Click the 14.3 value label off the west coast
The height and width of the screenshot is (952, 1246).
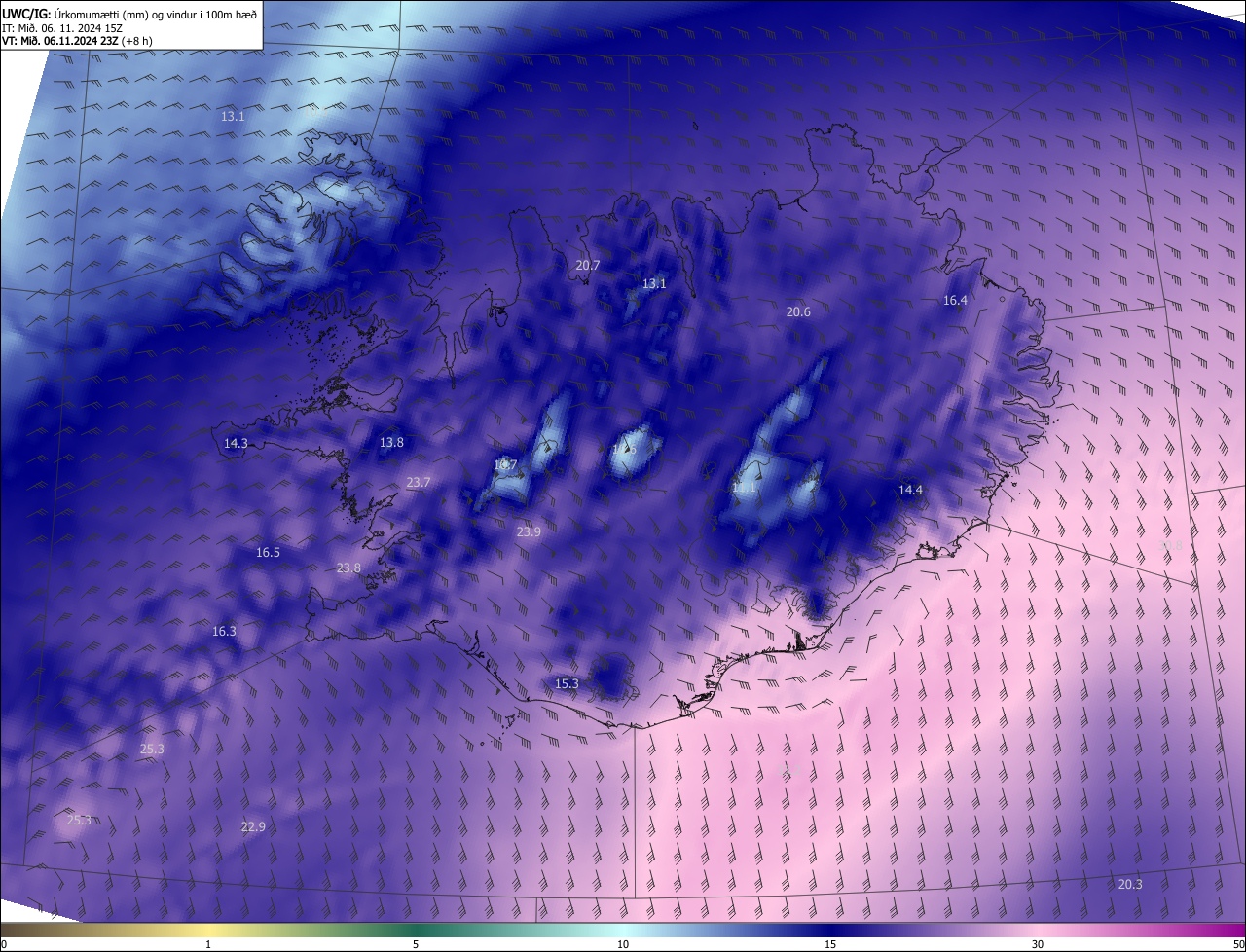236,443
